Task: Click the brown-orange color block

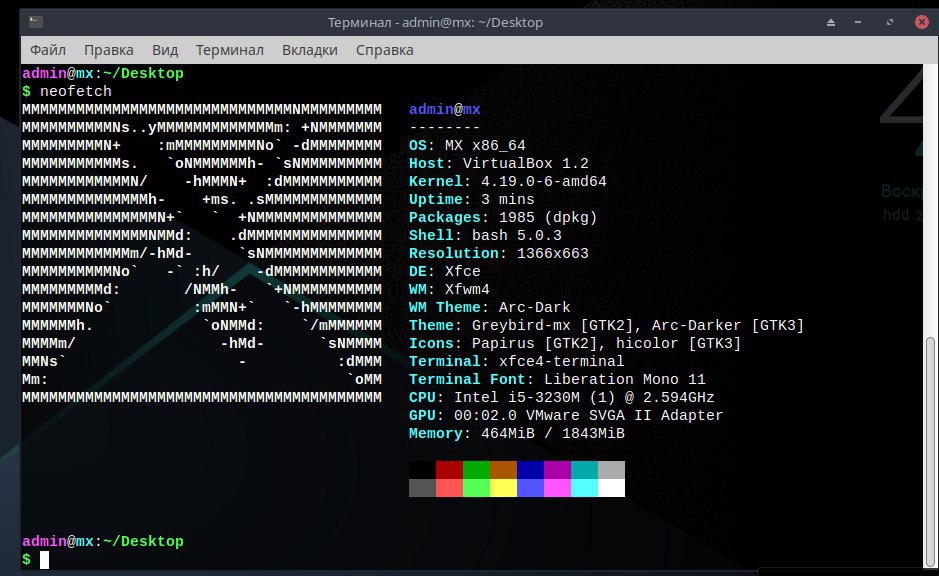Action: pos(503,470)
